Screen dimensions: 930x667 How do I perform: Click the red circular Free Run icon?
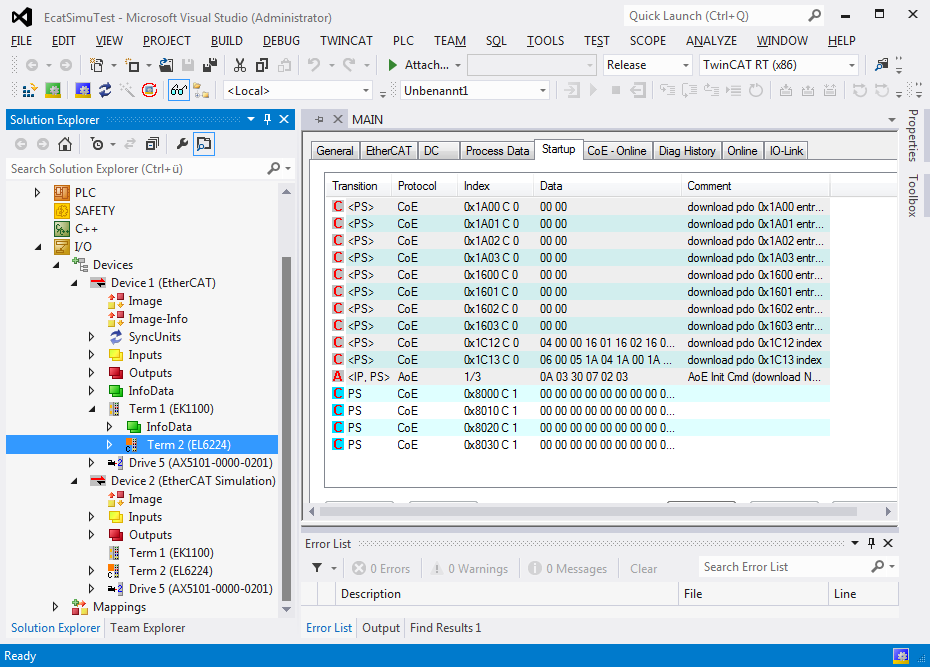pos(149,91)
